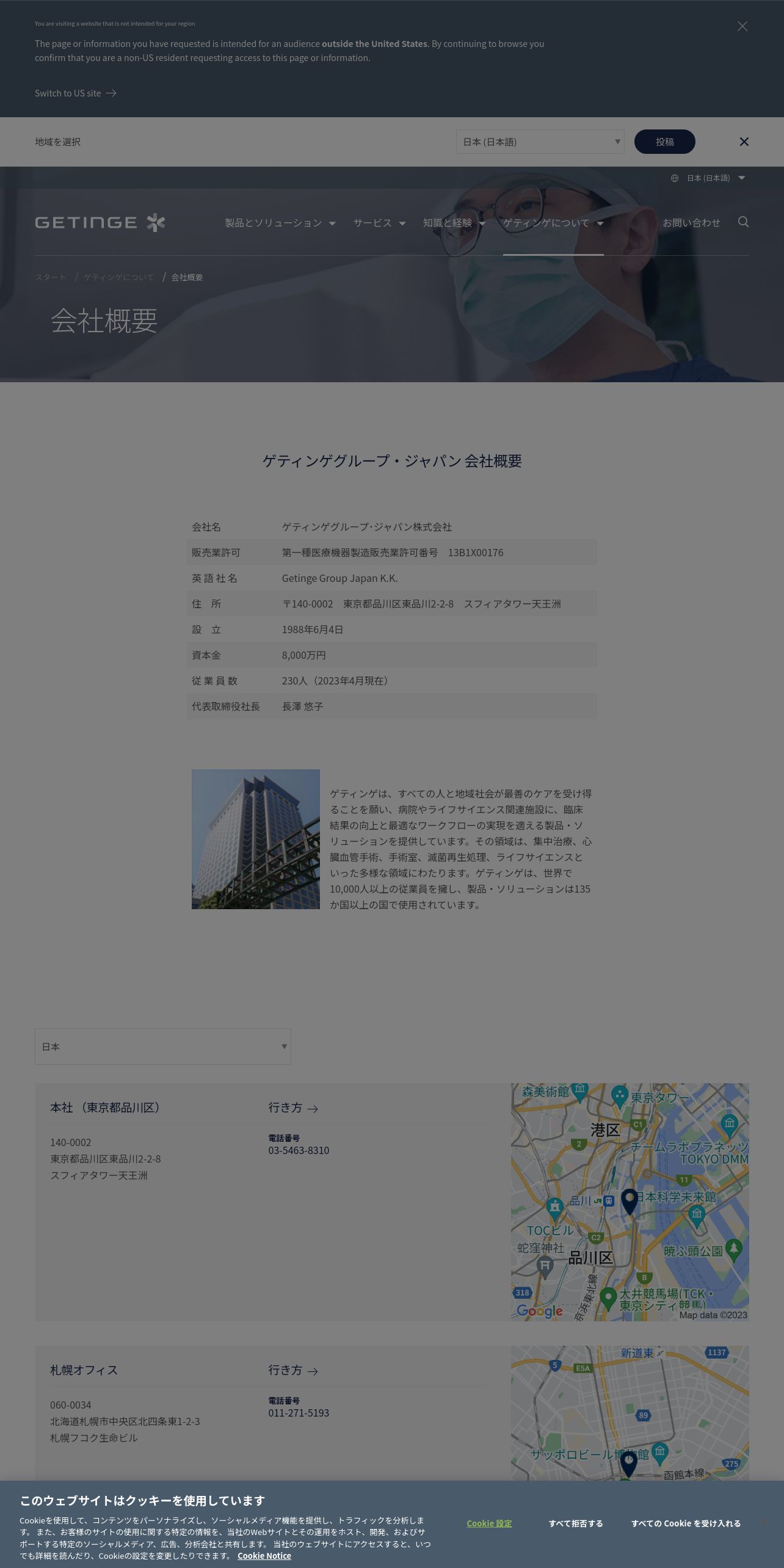This screenshot has height=1568, width=784.
Task: Open the Cookie Notice link
Action: [264, 1556]
